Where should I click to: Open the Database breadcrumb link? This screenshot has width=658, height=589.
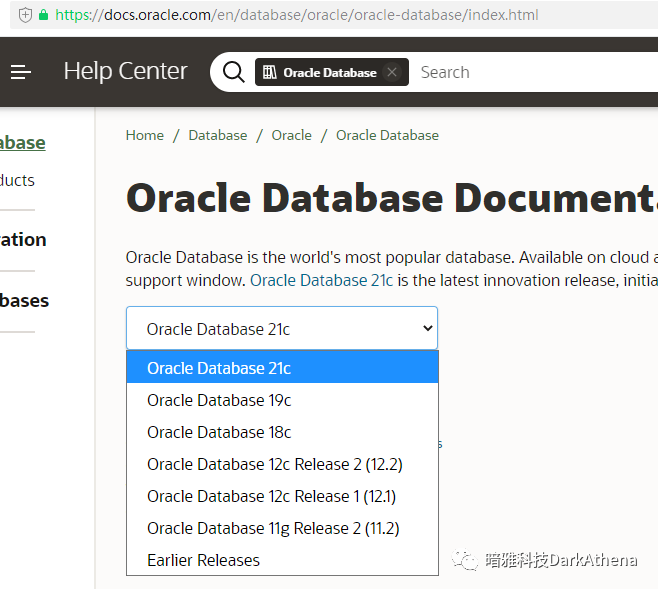(x=217, y=135)
